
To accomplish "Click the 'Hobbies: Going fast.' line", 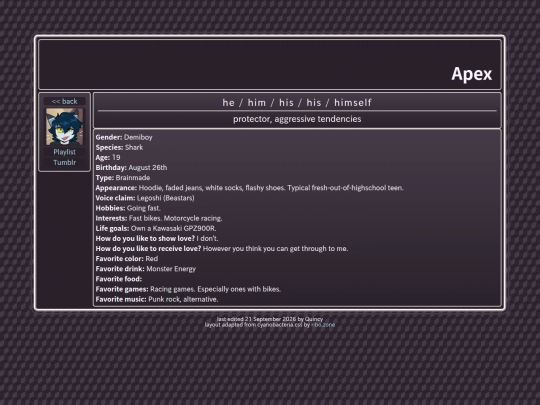I will coord(128,208).
